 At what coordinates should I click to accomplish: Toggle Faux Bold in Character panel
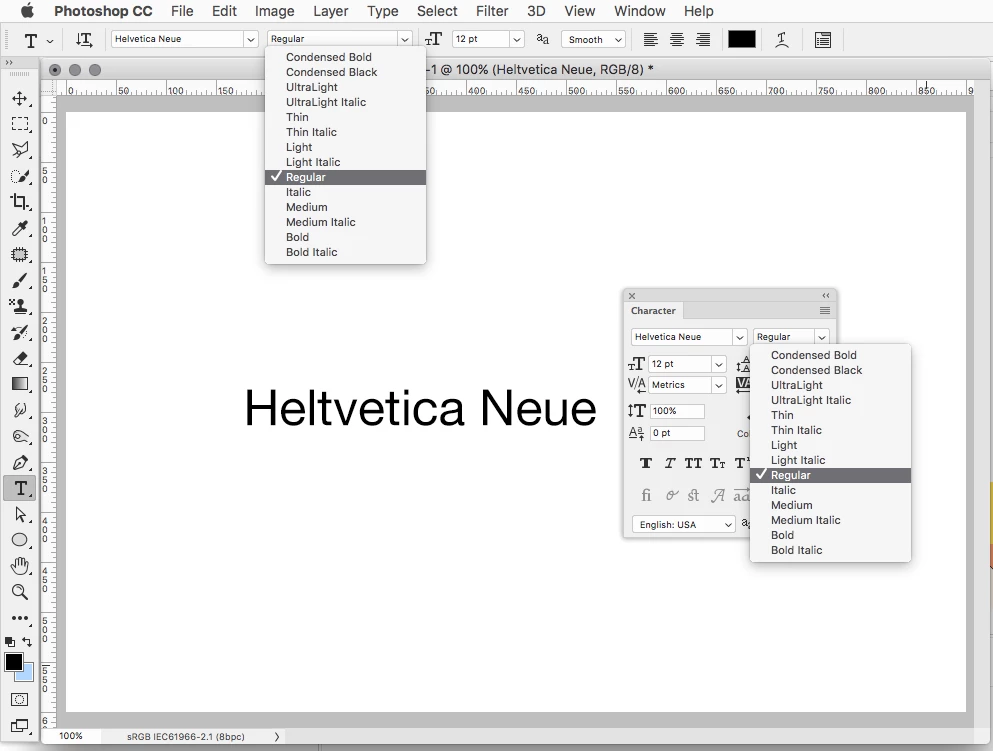[645, 463]
